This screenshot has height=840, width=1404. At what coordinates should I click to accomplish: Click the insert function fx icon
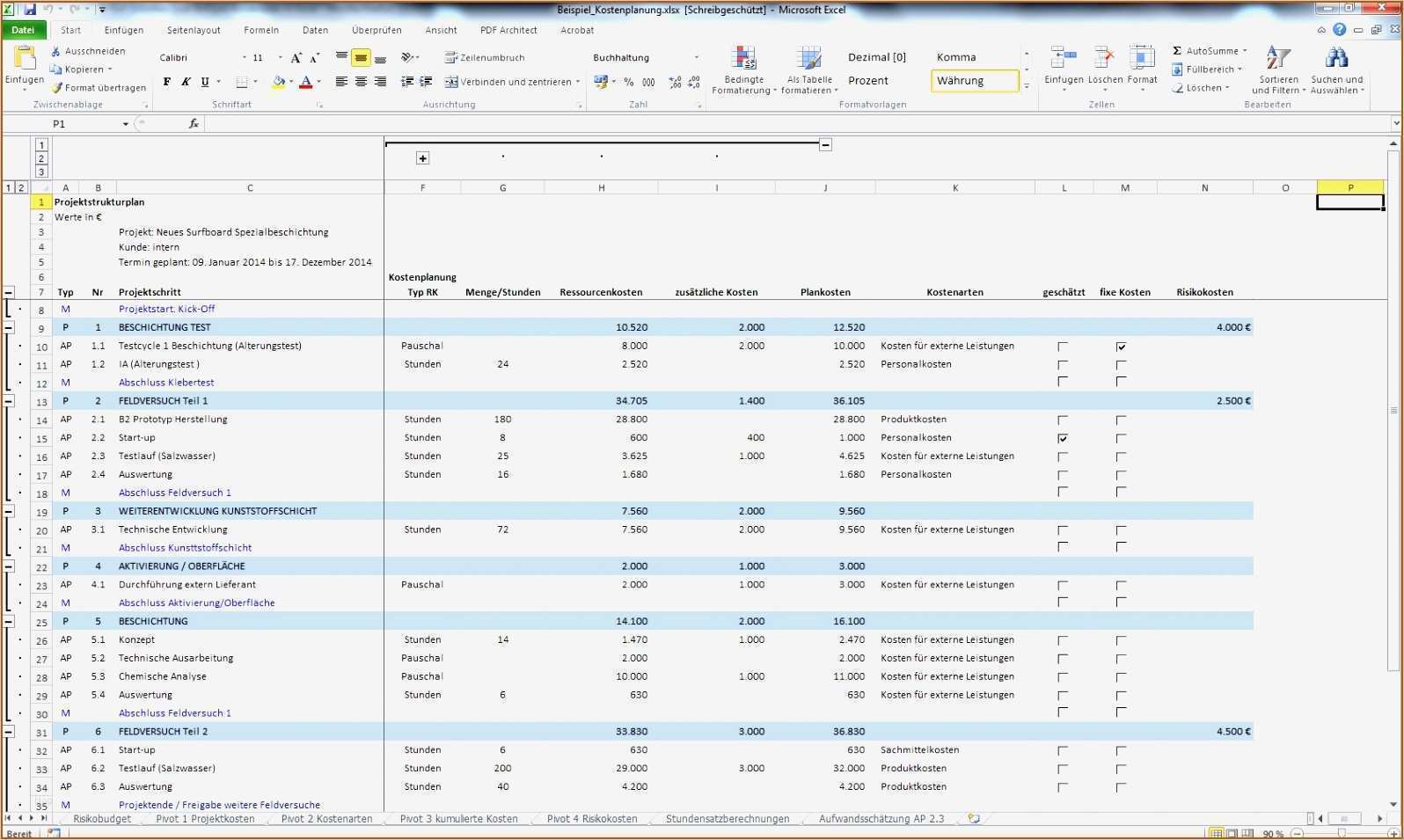pyautogui.click(x=194, y=124)
